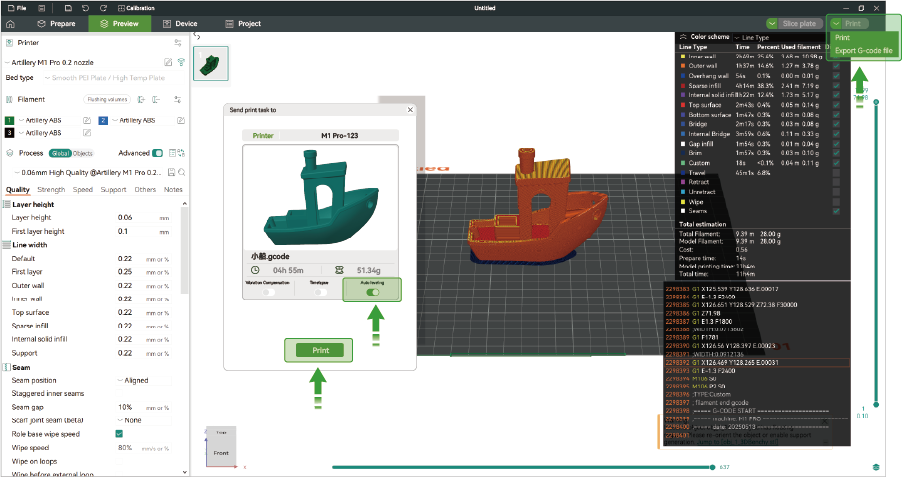Click the process settings list icon beside Advanced
Viewport: 903px width, 477px height.
172,153
